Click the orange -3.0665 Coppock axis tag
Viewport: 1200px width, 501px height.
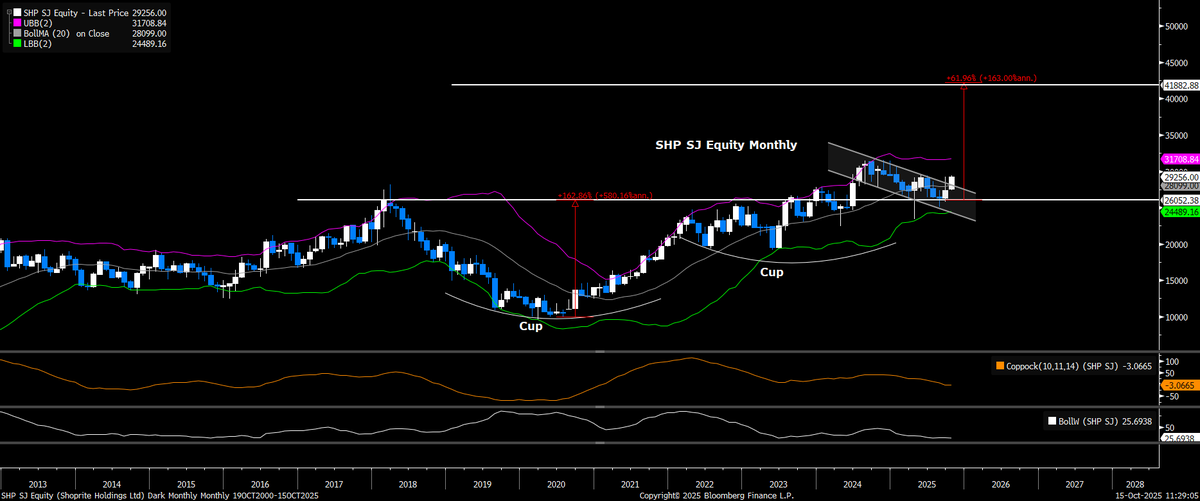click(1179, 384)
